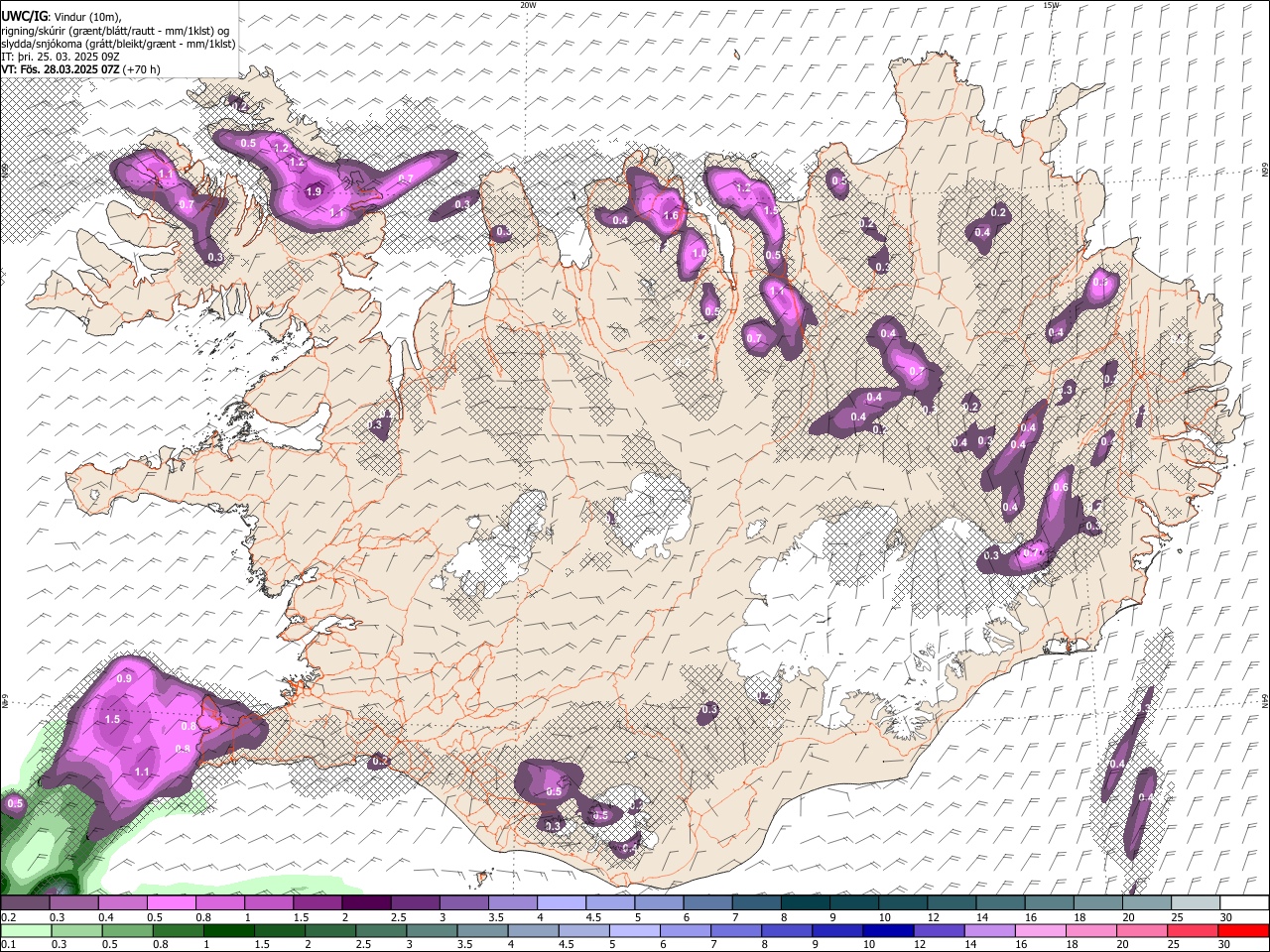Click the 0.9 value in the southwest cell
This screenshot has width=1270, height=952.
(125, 679)
